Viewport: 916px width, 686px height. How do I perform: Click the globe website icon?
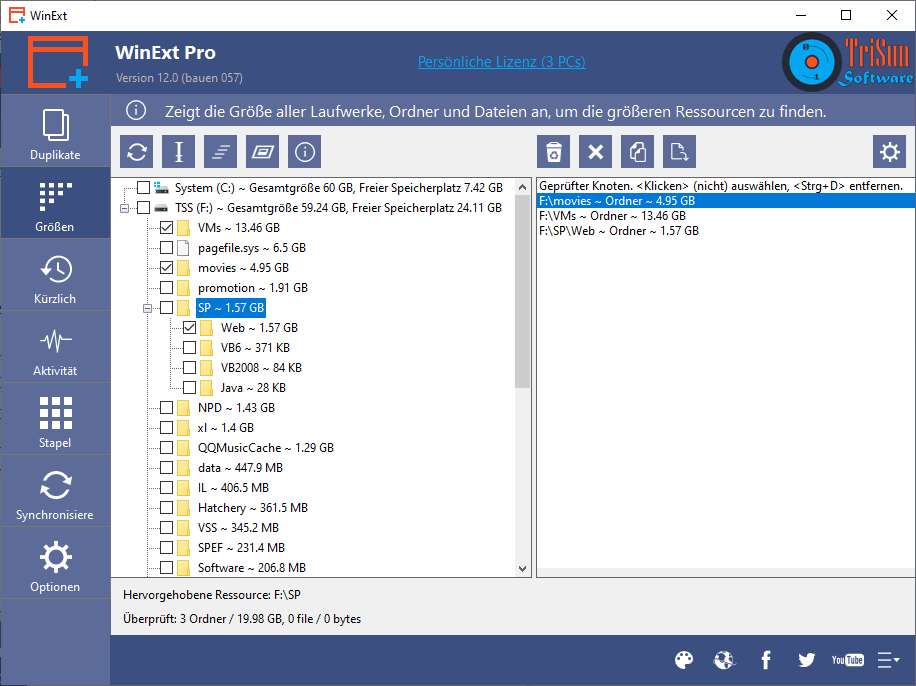click(724, 660)
